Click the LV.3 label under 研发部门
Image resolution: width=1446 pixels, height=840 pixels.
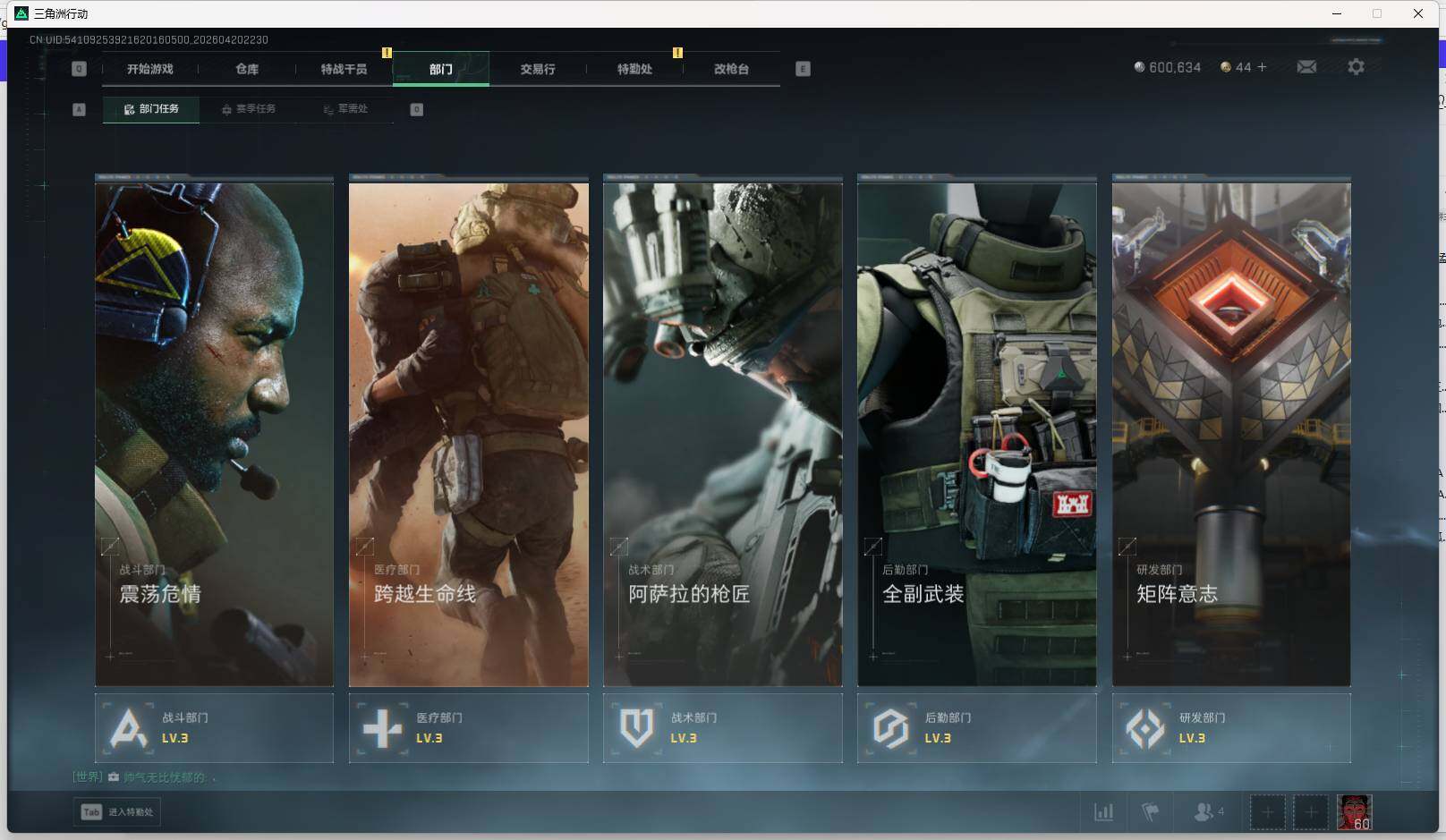(x=1192, y=739)
